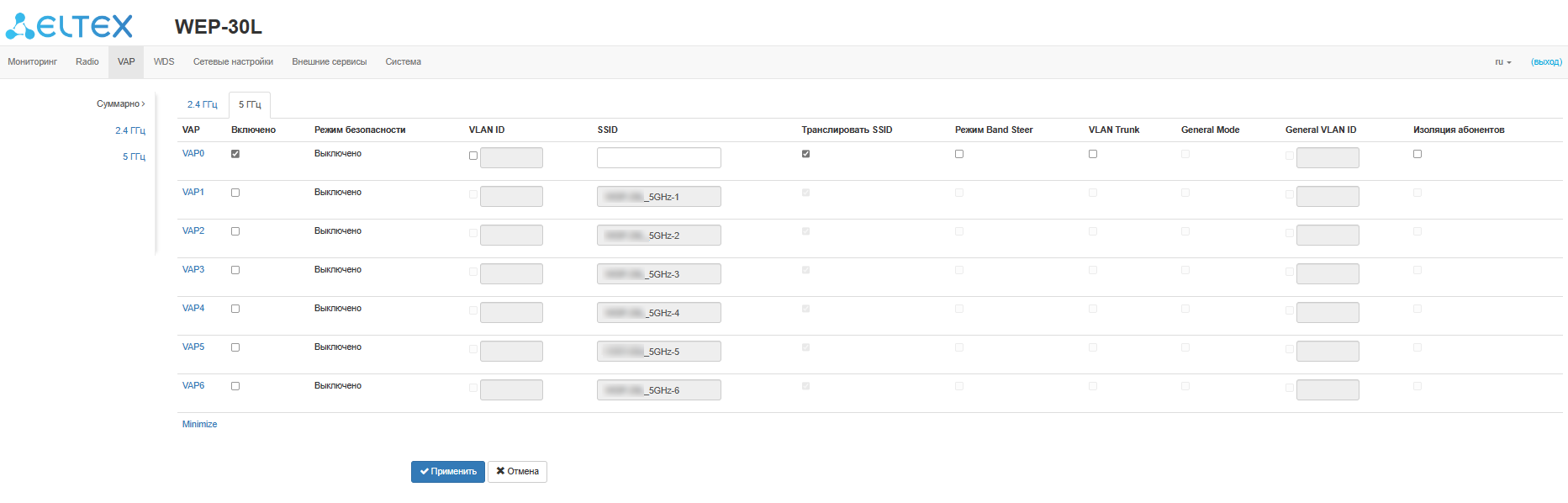
Task: Click the Apply (Применить) button
Action: [447, 472]
